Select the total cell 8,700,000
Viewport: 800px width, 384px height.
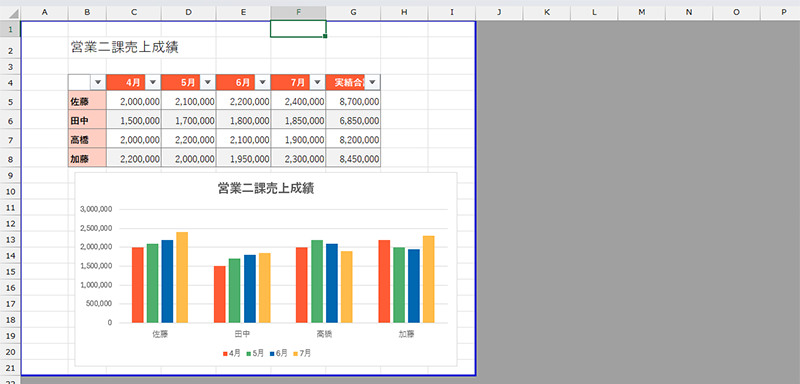(x=353, y=101)
